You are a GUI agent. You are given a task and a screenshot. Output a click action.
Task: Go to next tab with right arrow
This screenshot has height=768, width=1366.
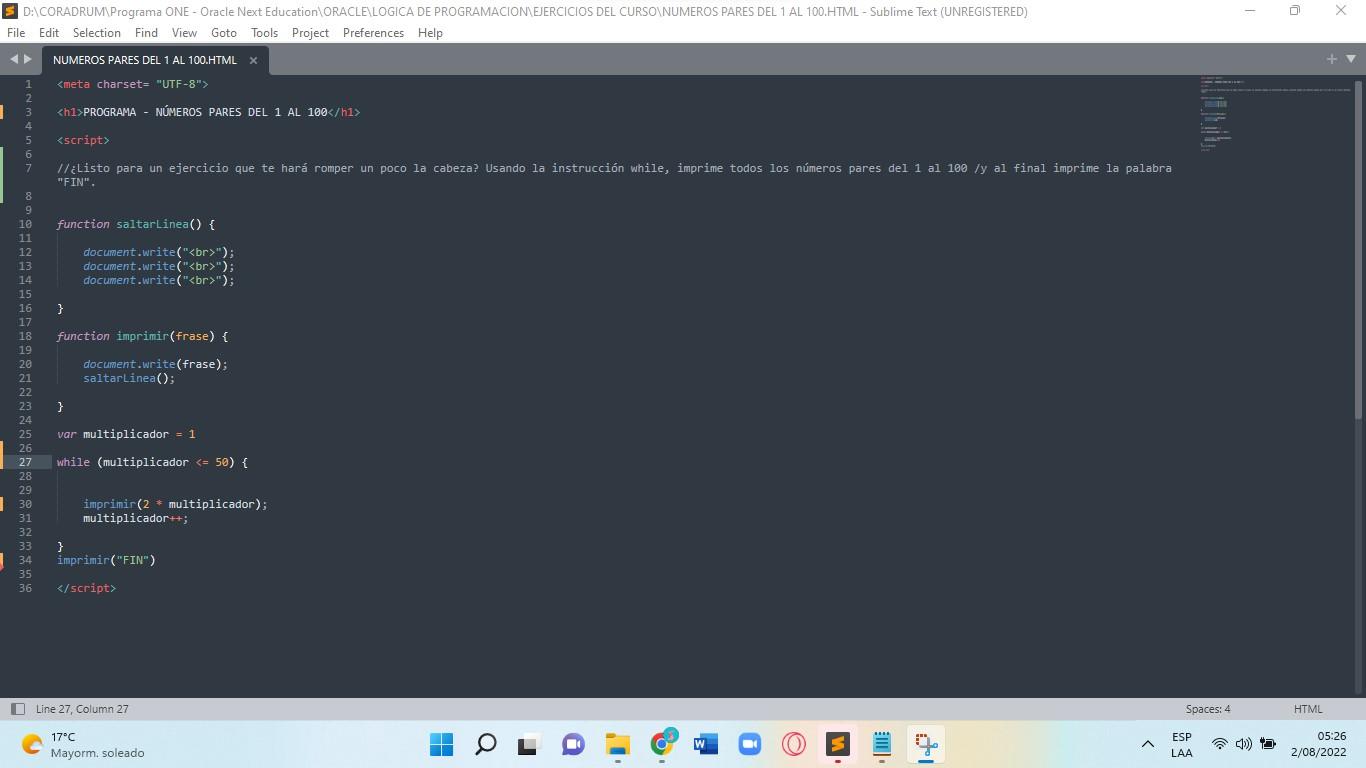pos(27,60)
